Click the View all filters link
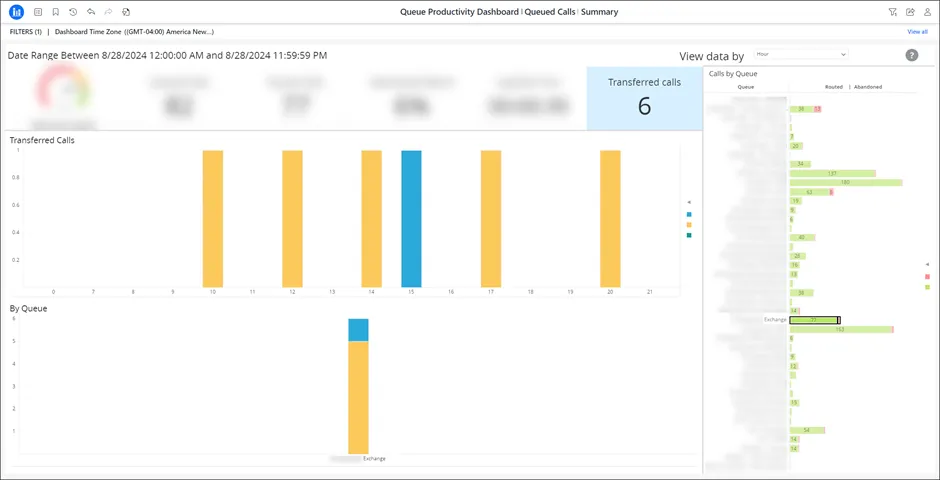Viewport: 940px width, 480px height. click(x=917, y=32)
